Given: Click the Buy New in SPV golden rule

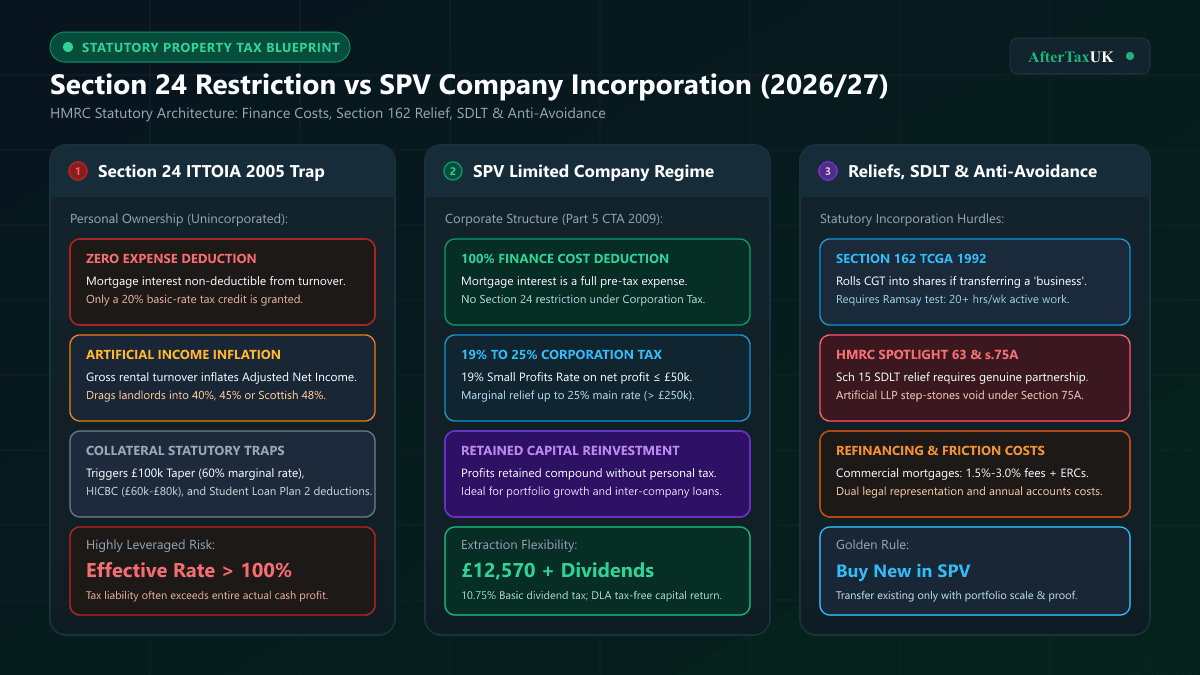Looking at the screenshot, I should tap(903, 571).
